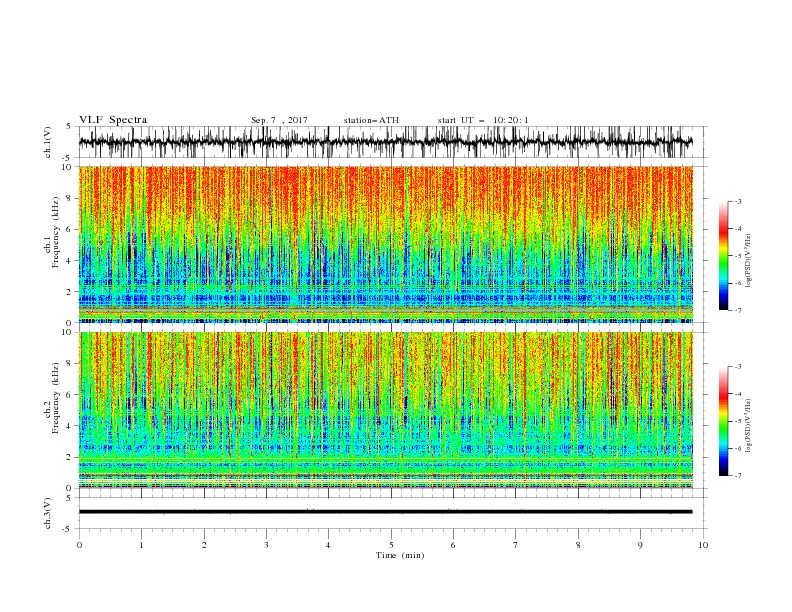
Task: Click the "station=ATH" label
Action: tap(371, 120)
